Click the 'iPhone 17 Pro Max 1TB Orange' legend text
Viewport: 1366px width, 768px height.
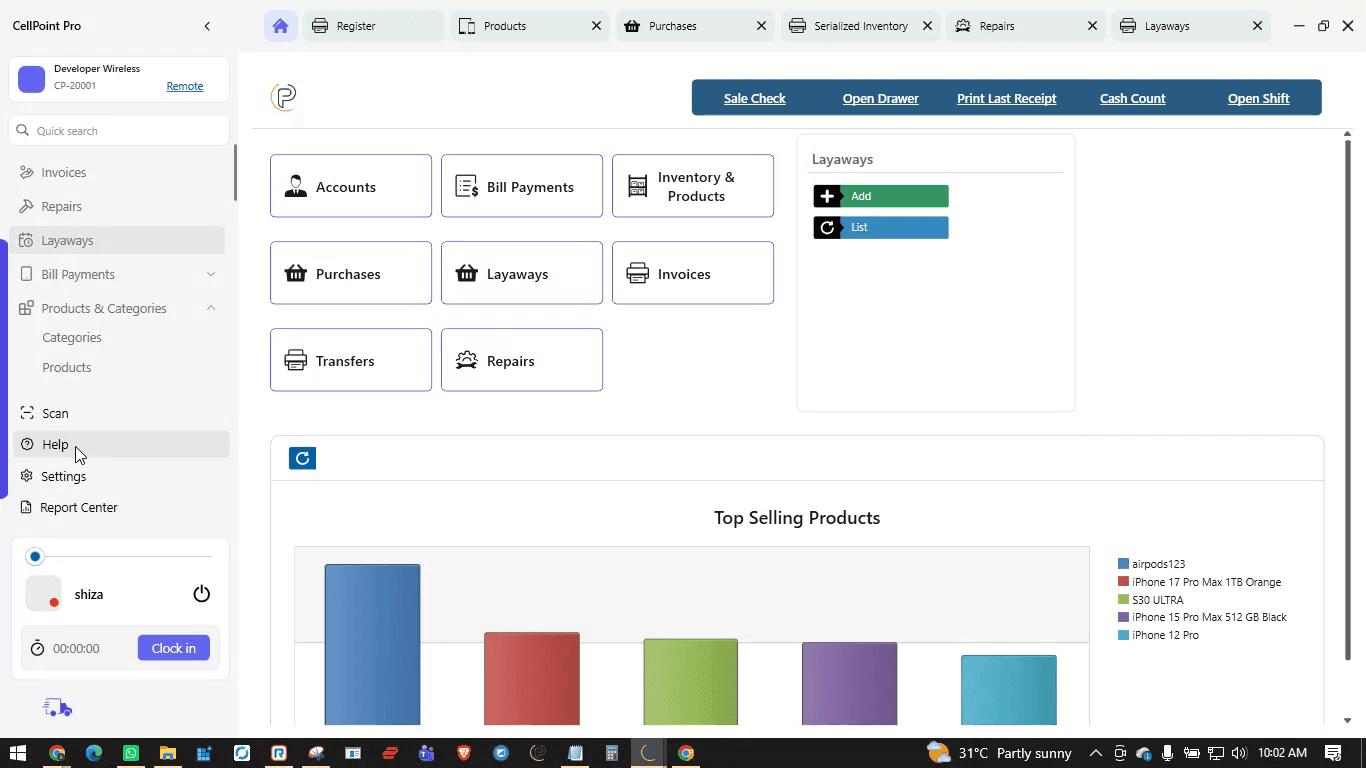coord(1206,582)
